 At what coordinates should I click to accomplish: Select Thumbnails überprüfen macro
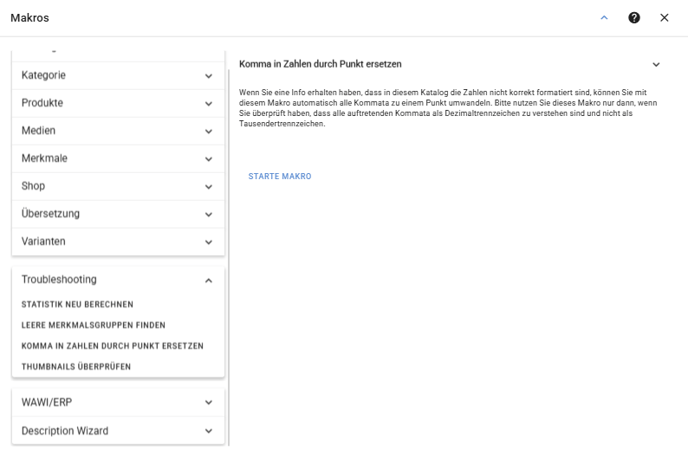[76, 366]
